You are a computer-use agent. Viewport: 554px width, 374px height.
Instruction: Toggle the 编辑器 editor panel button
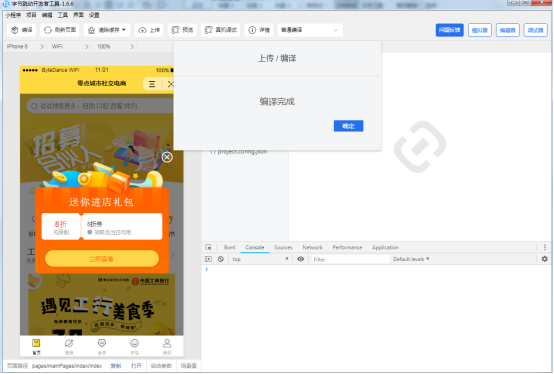tap(507, 30)
